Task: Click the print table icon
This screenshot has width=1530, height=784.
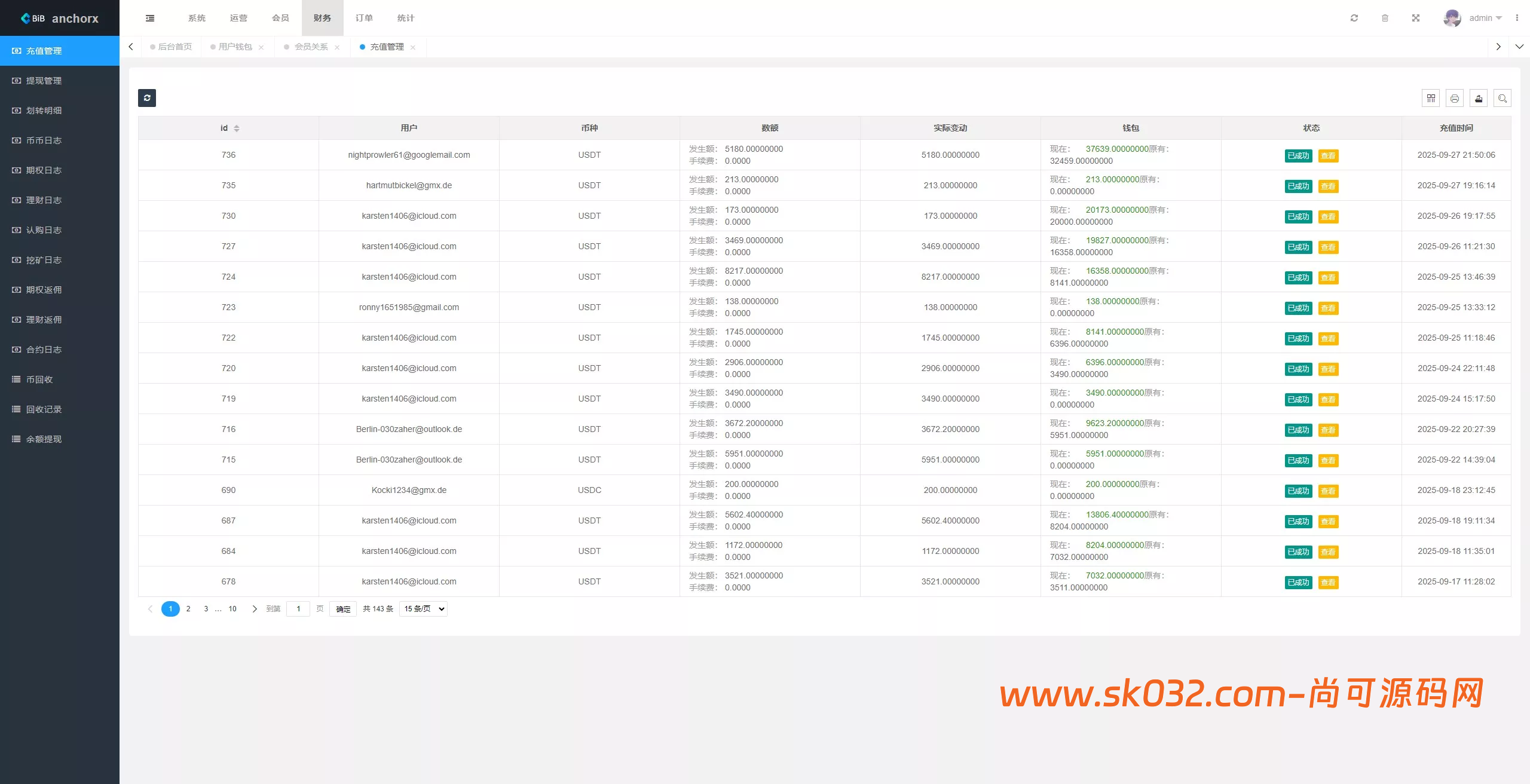Action: click(x=1455, y=99)
